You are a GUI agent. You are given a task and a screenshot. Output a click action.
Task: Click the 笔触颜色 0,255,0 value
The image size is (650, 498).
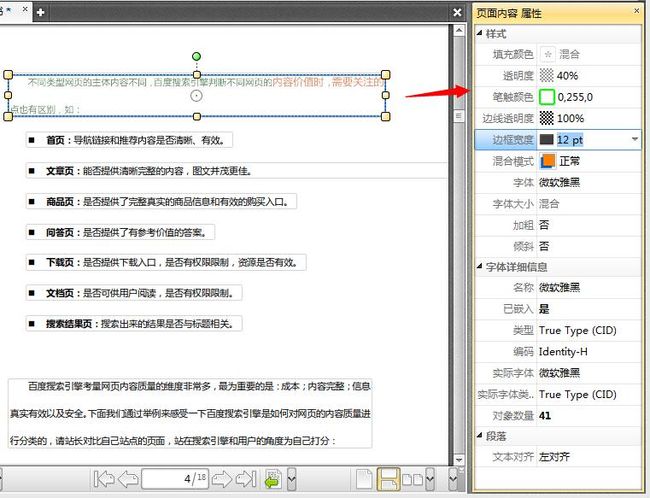[575, 97]
